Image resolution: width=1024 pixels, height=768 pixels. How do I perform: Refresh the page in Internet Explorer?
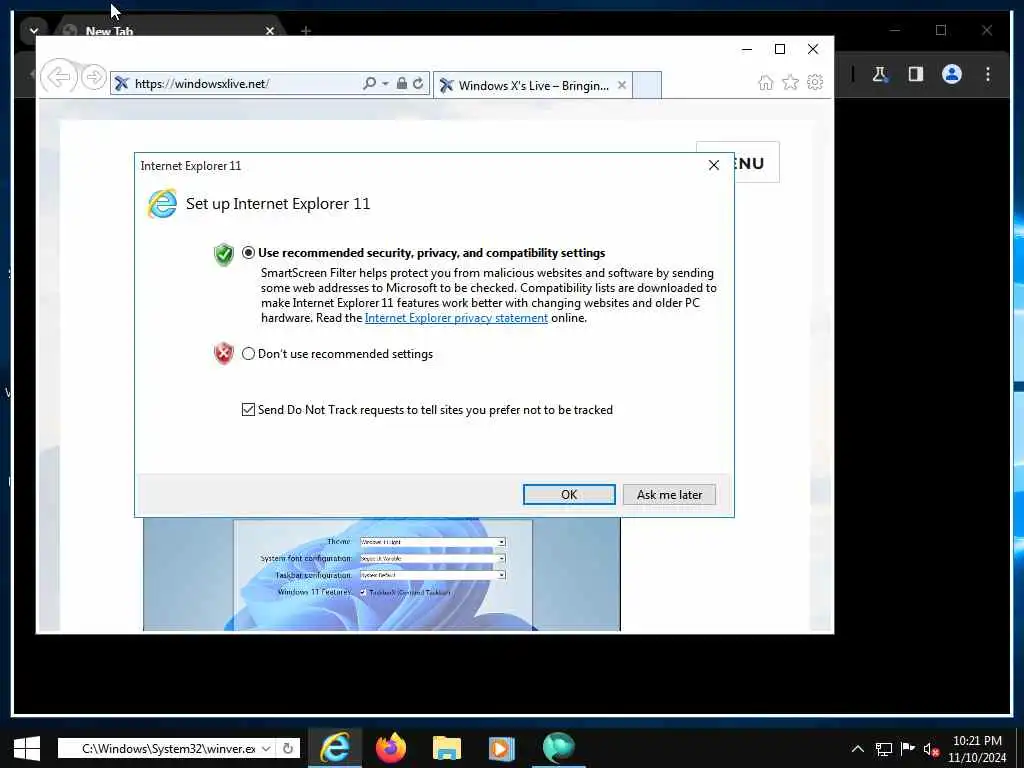[418, 83]
